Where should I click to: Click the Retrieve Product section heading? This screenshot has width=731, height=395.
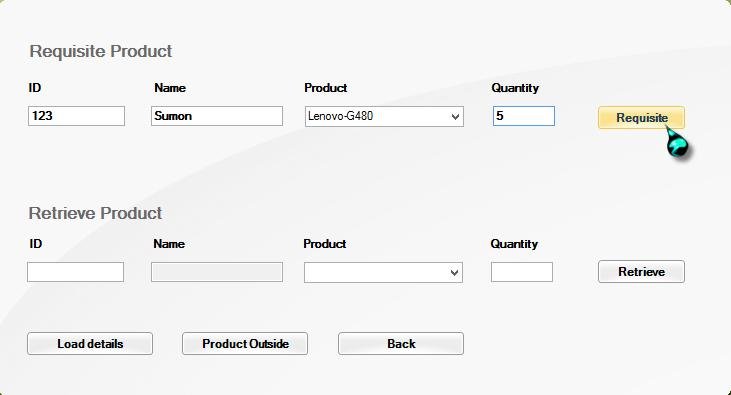pyautogui.click(x=95, y=213)
